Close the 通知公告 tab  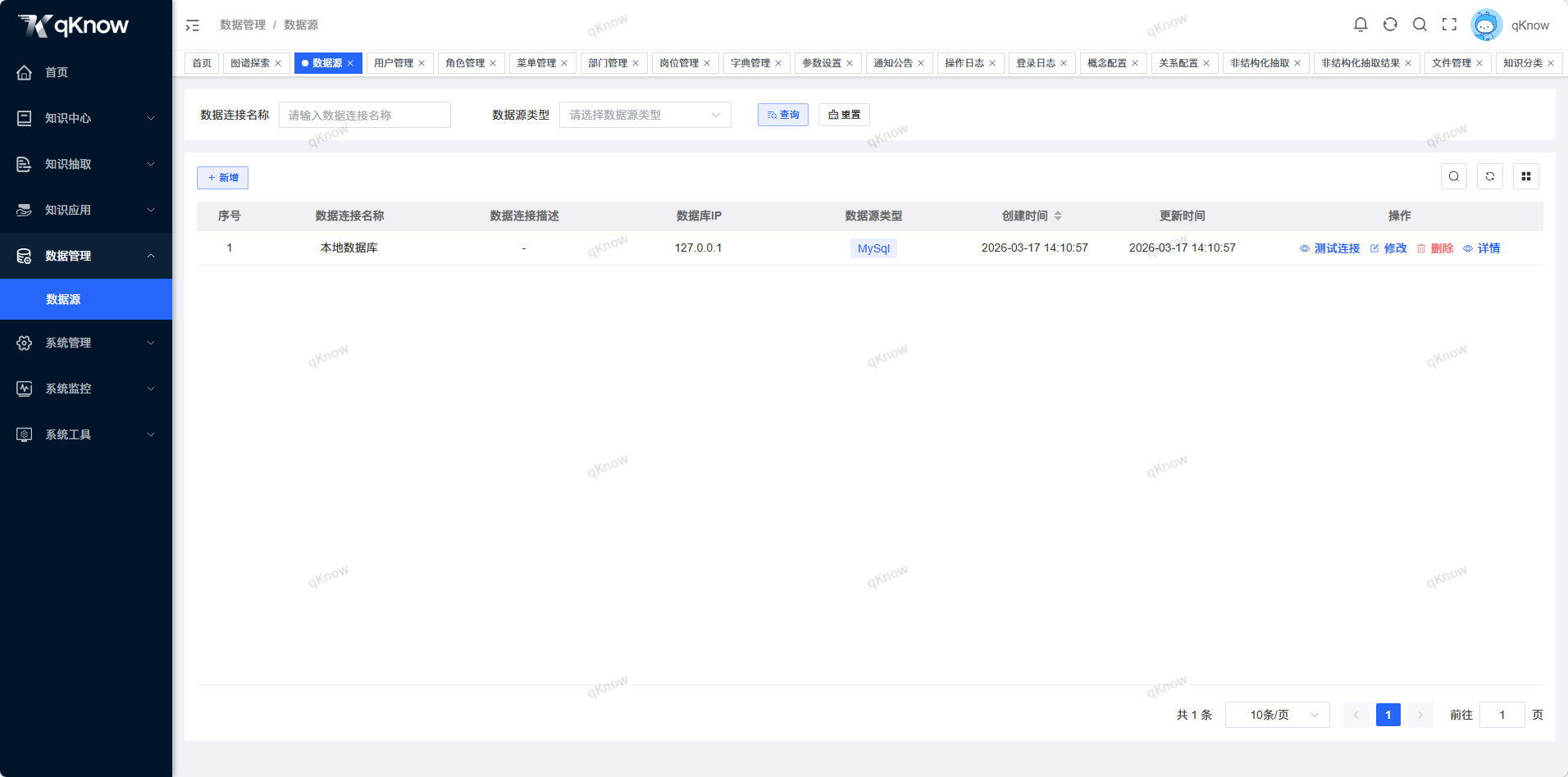tap(921, 63)
